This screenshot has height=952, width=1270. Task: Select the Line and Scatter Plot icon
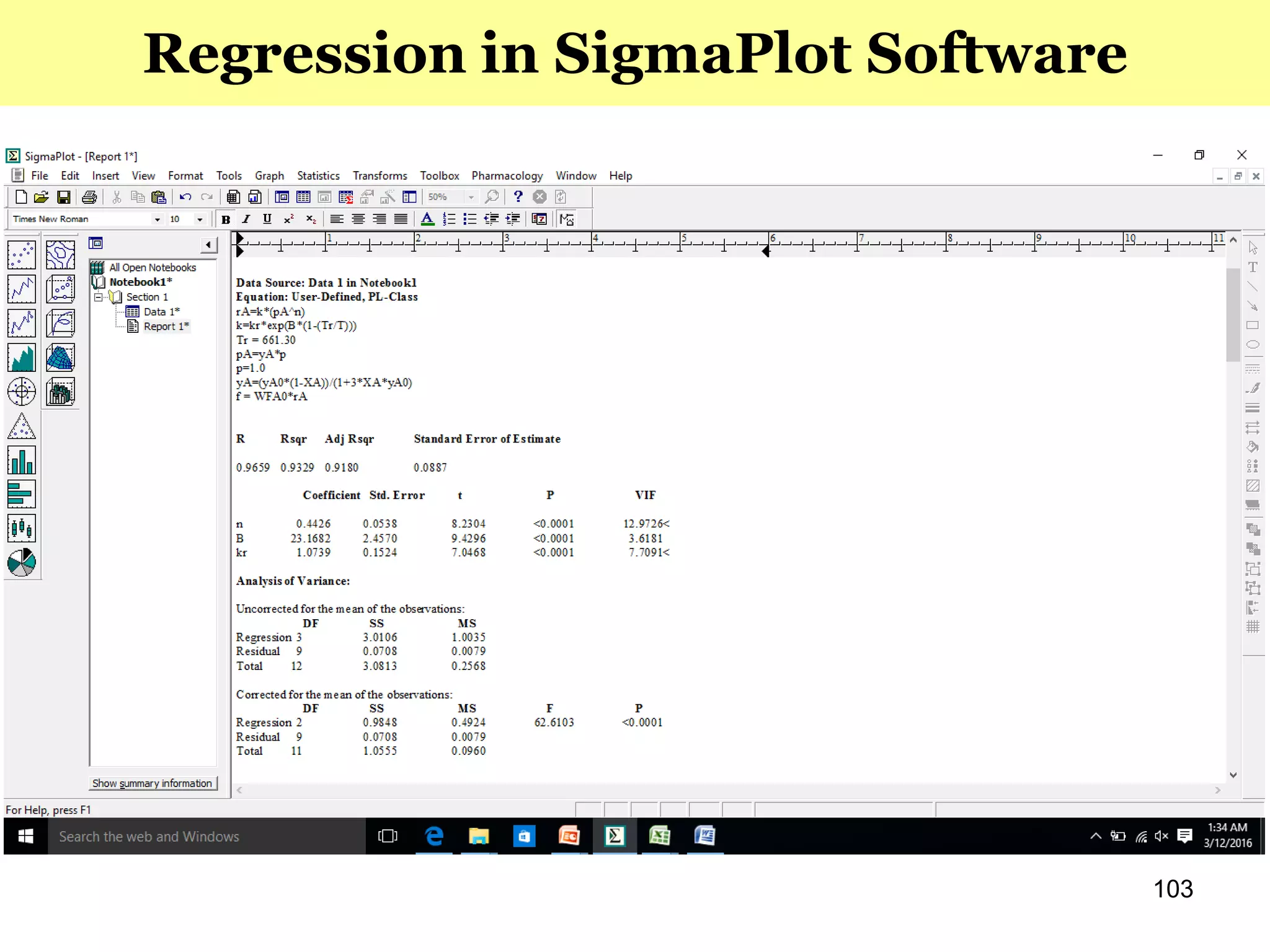(22, 323)
